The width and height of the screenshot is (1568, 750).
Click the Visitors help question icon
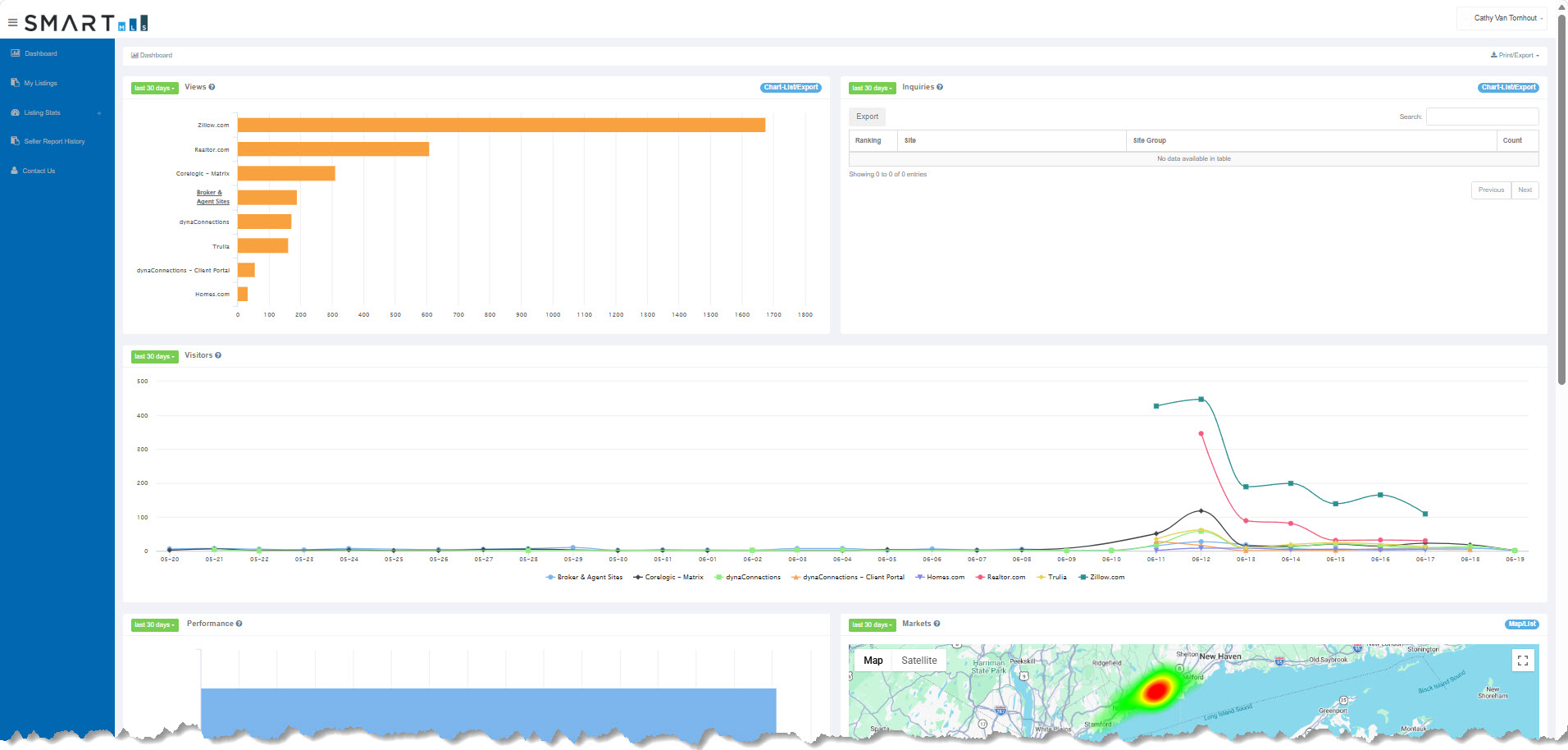click(x=217, y=355)
